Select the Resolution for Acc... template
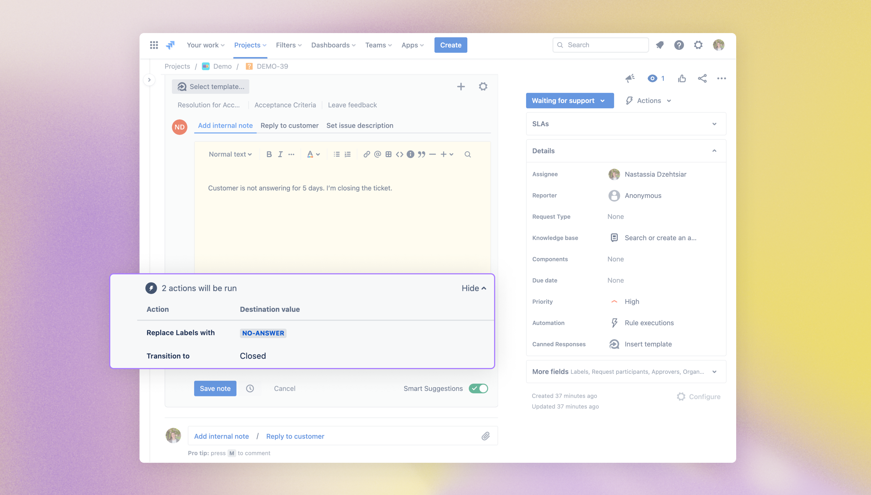Viewport: 871px width, 495px height. 208,105
